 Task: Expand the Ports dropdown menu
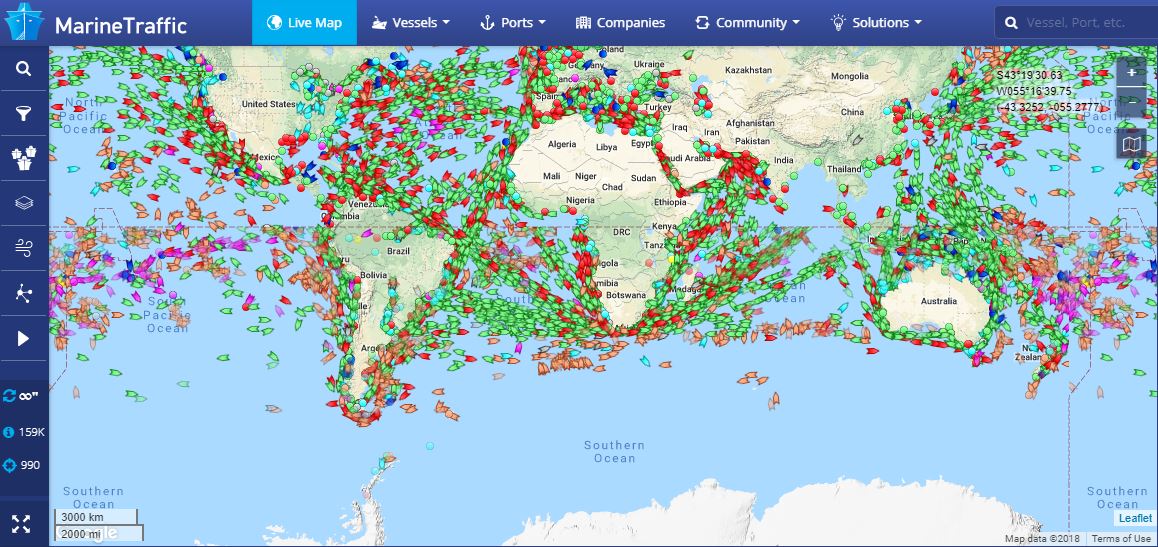[513, 22]
